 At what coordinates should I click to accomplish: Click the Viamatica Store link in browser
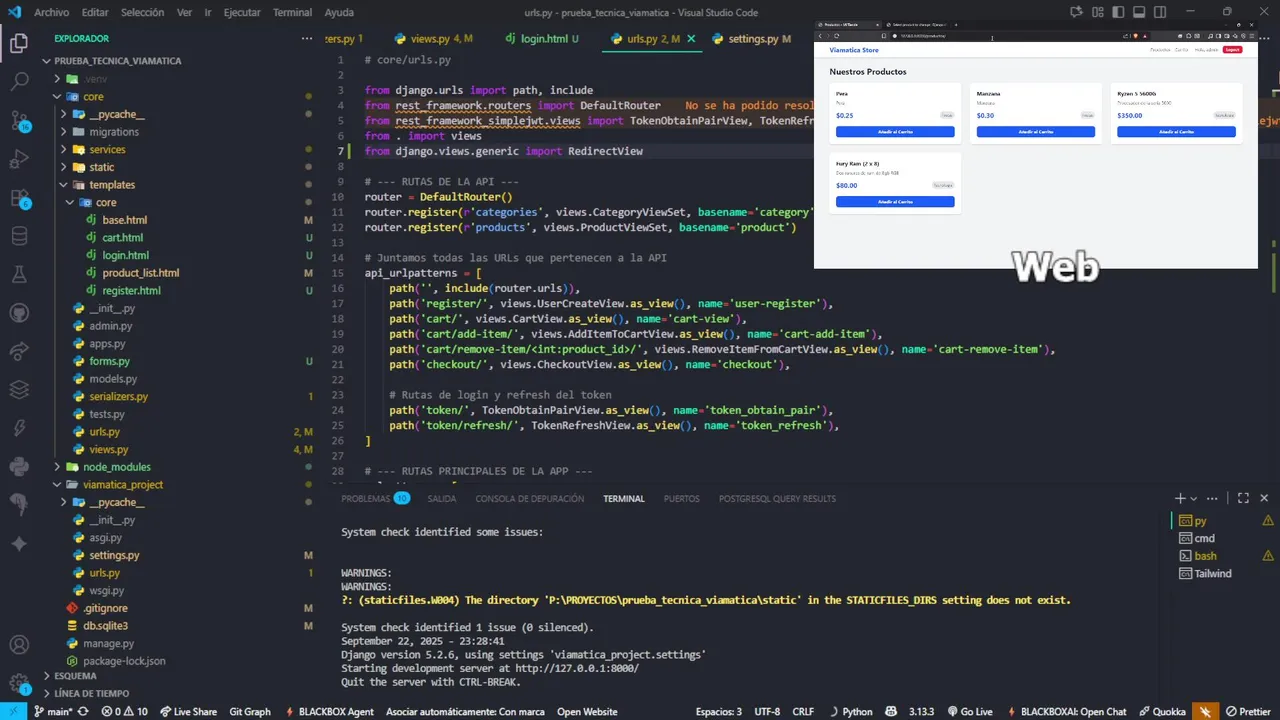click(x=854, y=49)
